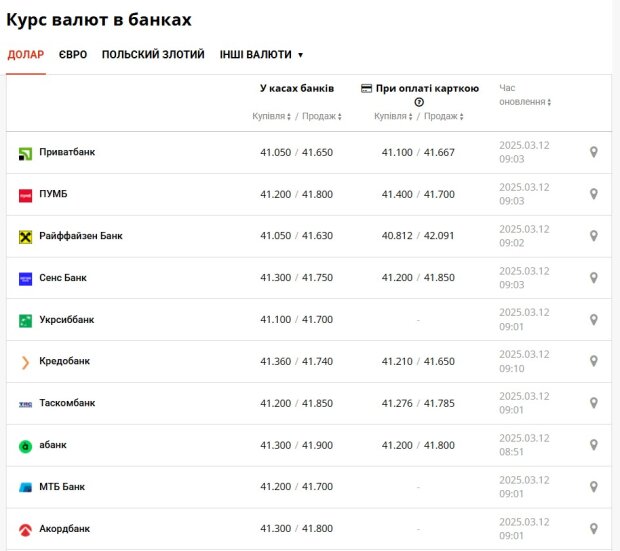Open the МТБ Банк link

(62, 487)
